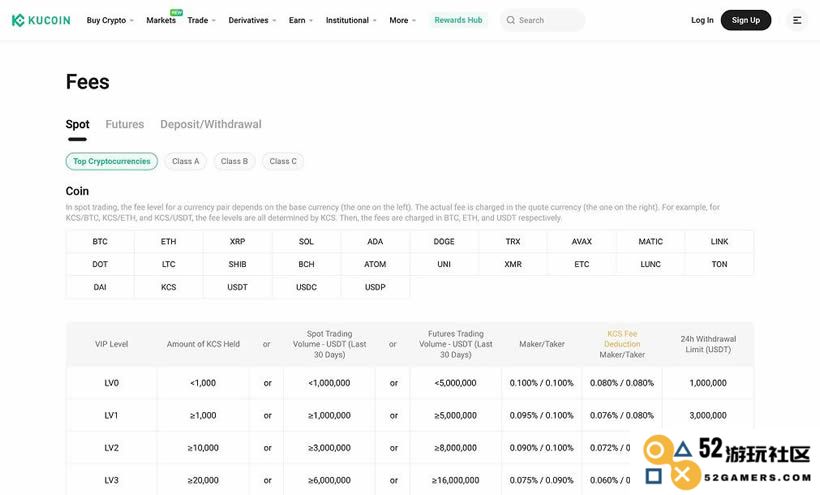
Task: Click the USDP coin cell
Action: (x=375, y=287)
